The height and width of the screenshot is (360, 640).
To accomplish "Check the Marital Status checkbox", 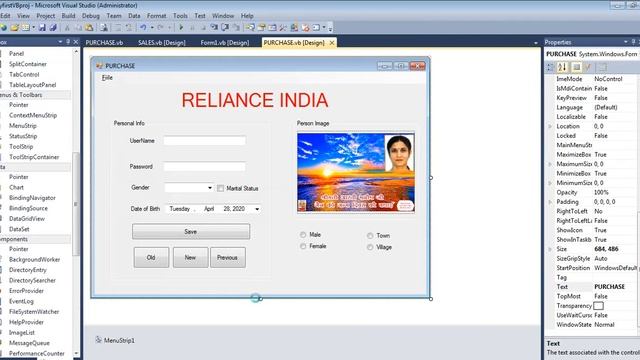I will 220,188.
